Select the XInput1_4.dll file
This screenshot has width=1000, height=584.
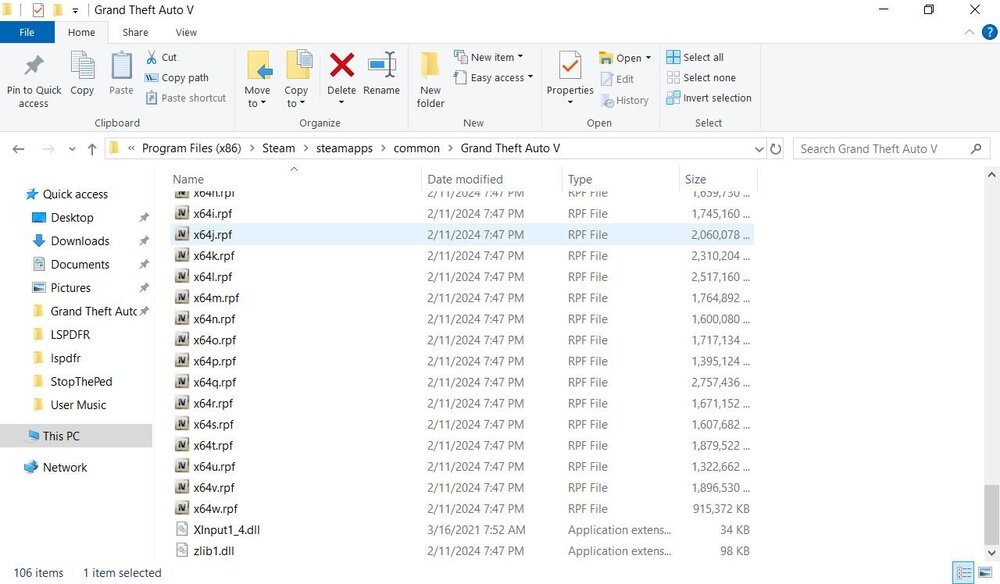[462, 530]
